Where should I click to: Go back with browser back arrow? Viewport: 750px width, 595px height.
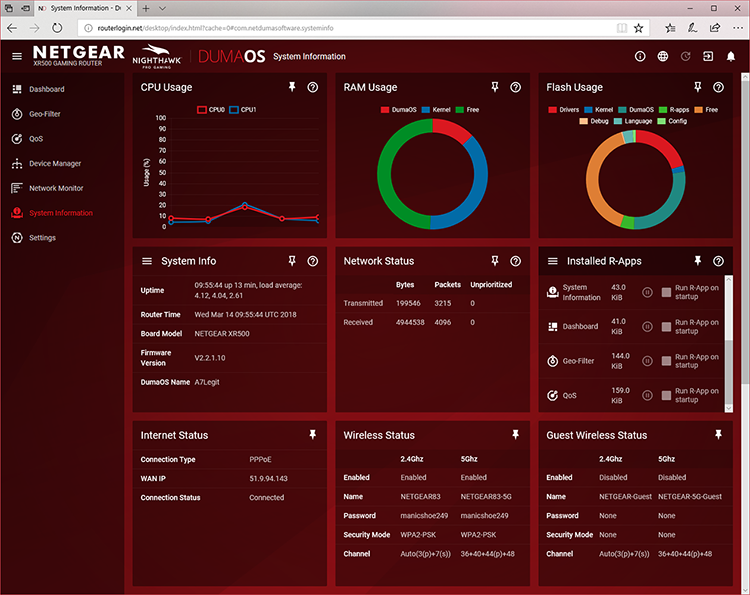tap(12, 28)
